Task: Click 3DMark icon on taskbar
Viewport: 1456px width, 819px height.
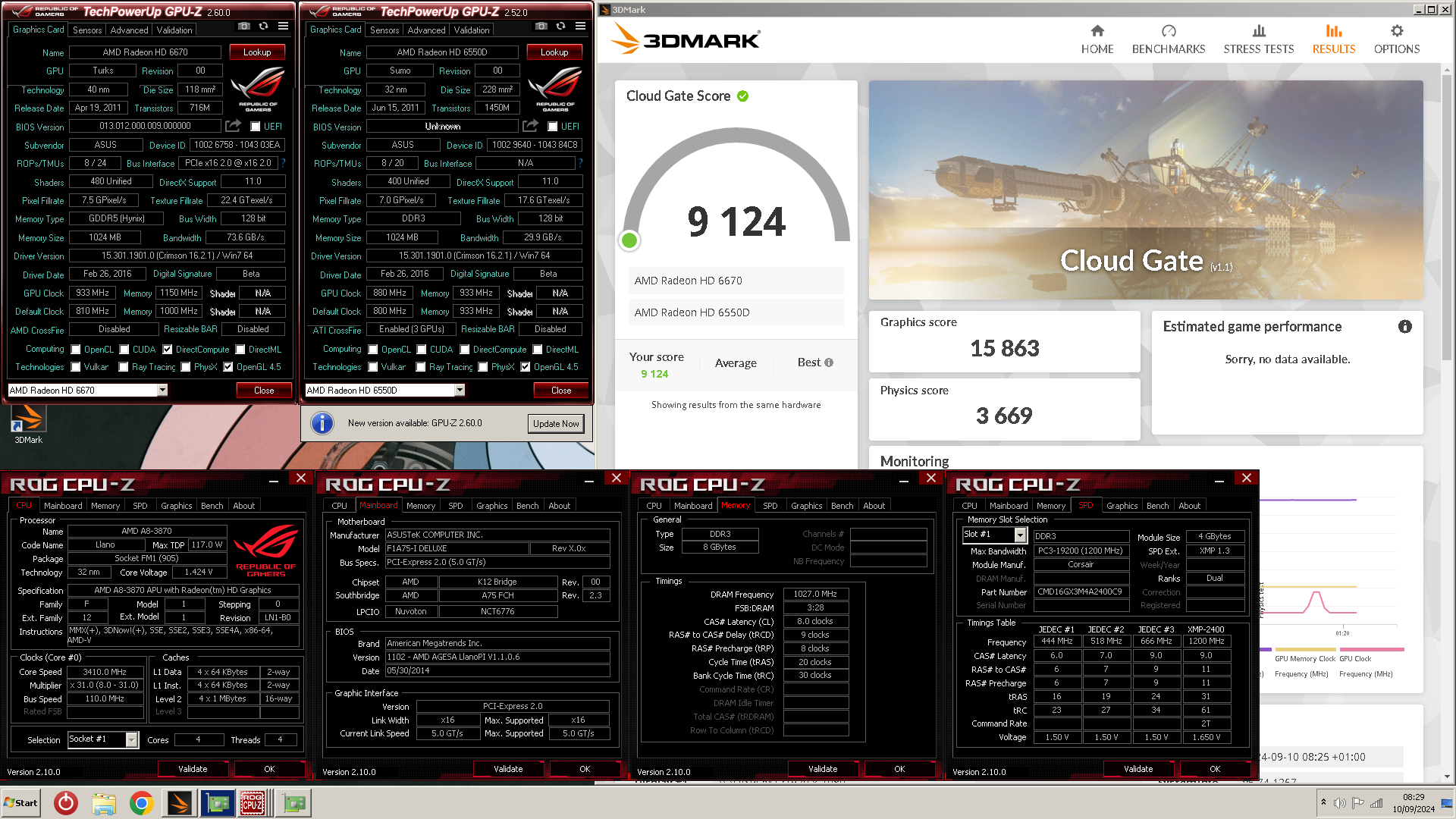Action: [180, 803]
